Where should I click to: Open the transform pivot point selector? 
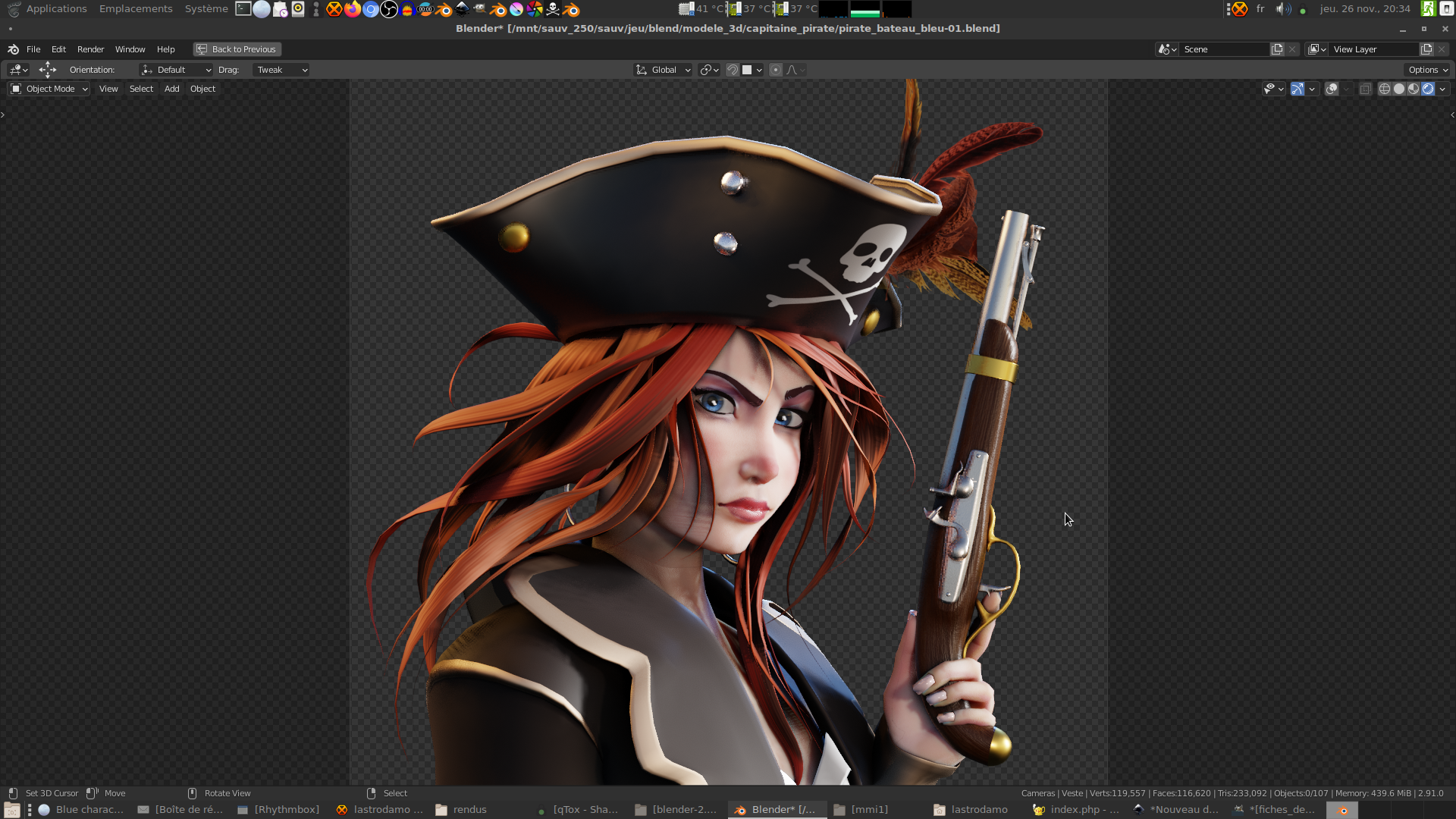(709, 70)
